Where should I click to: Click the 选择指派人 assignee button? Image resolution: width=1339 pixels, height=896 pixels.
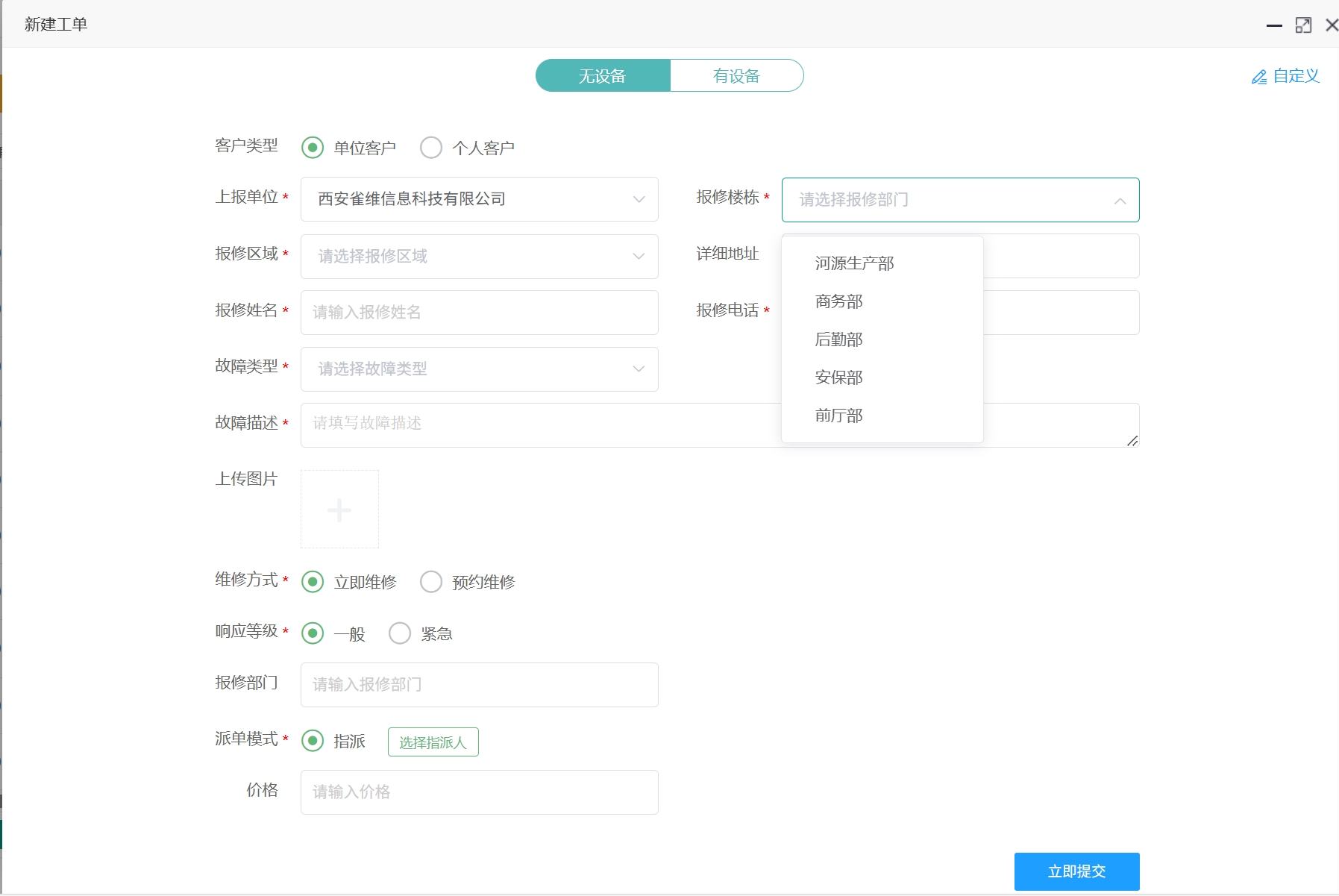[433, 742]
